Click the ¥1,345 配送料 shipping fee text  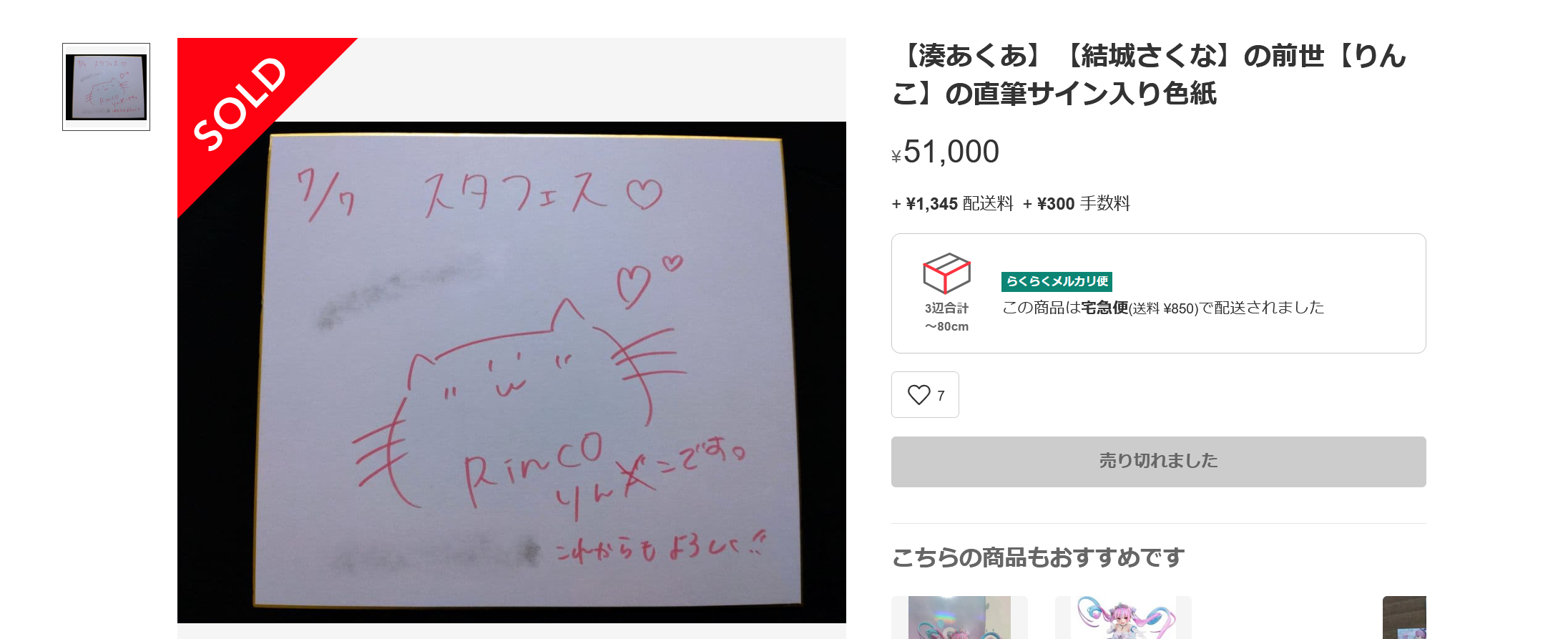(x=952, y=204)
